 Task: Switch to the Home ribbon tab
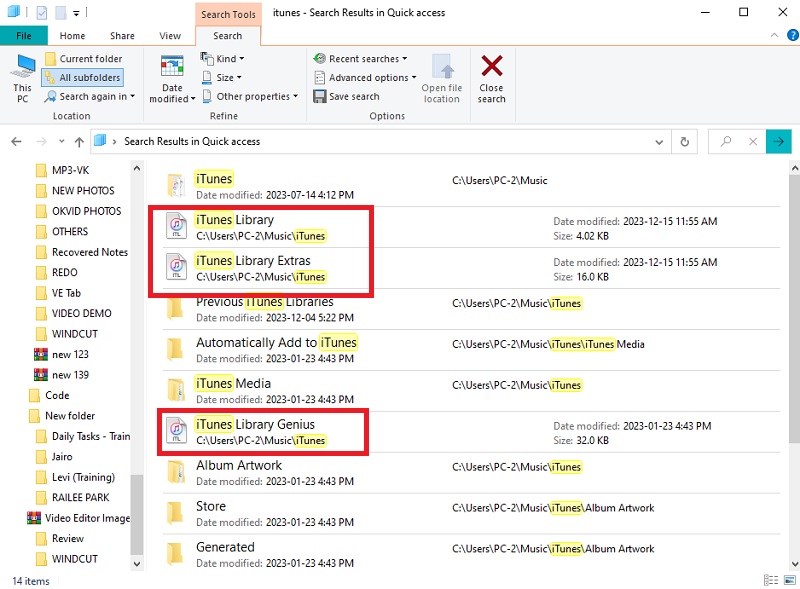[x=72, y=36]
